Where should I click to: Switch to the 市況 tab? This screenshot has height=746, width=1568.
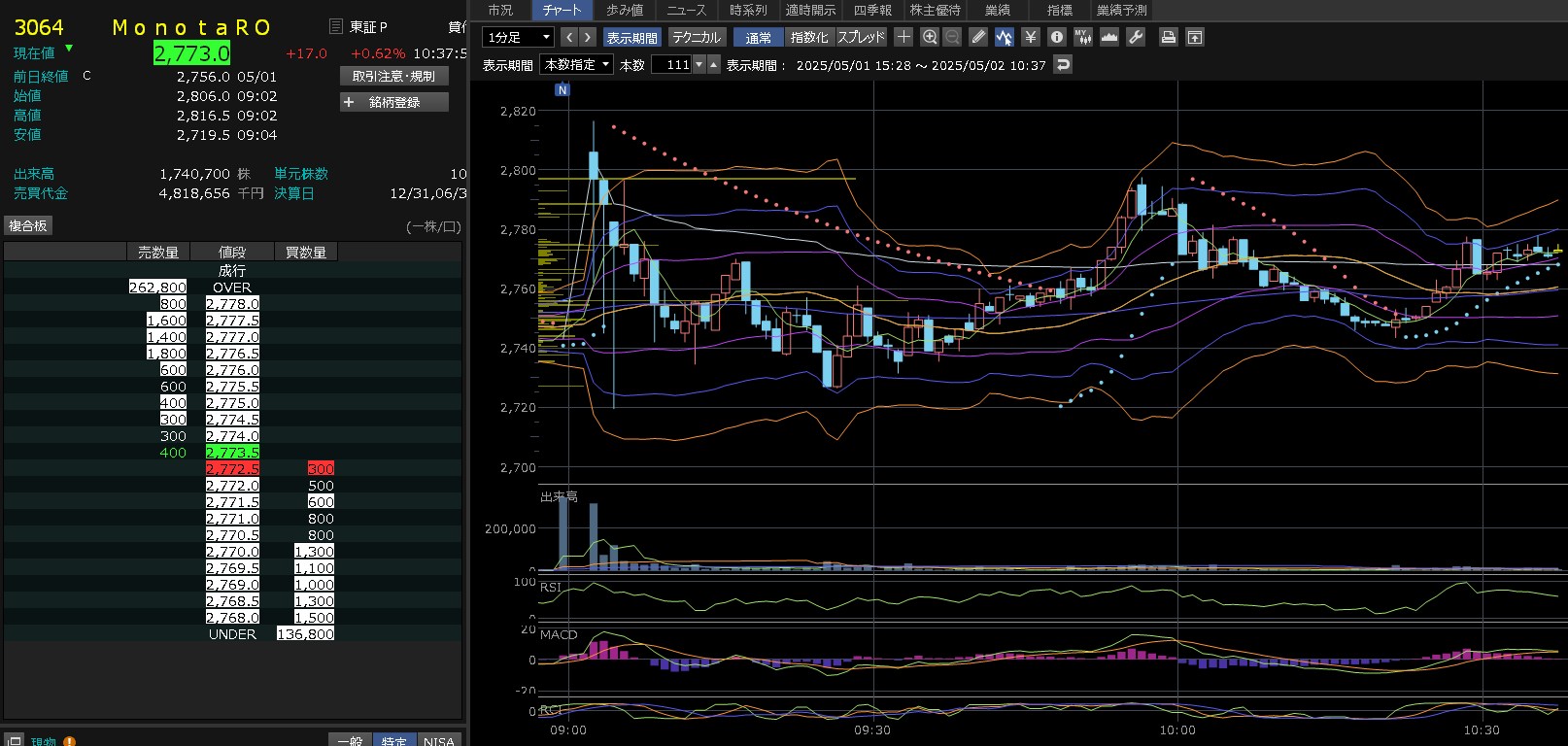pos(500,10)
